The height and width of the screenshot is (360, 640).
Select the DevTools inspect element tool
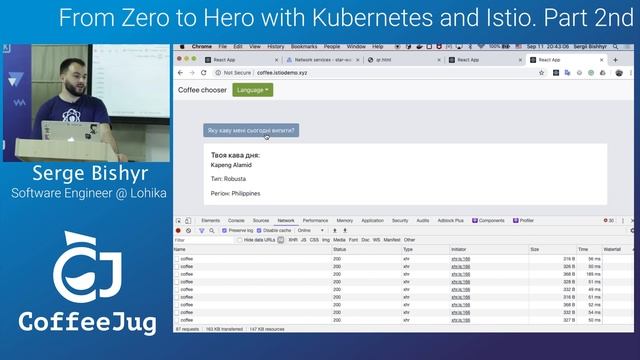coord(178,220)
